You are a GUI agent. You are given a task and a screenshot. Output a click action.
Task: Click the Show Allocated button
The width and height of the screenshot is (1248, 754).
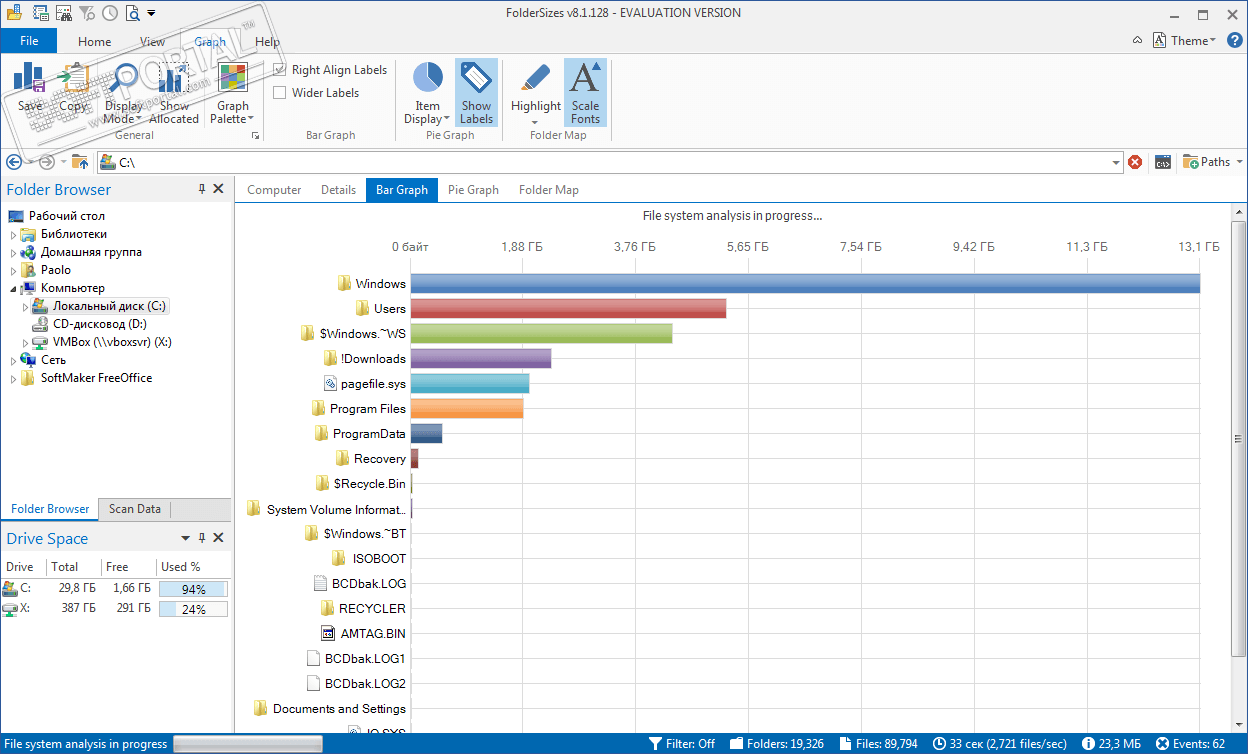(174, 93)
